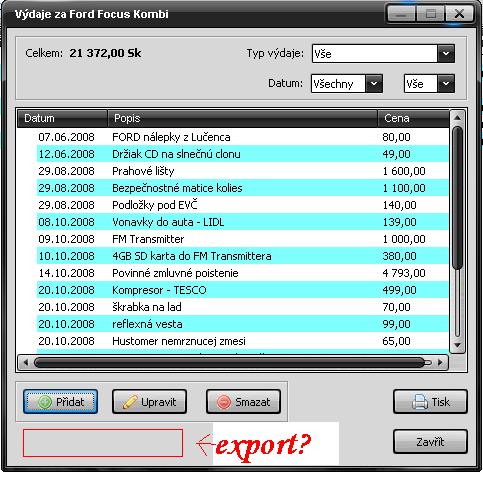The width and height of the screenshot is (483, 479).
Task: Select the reflexná vesta row
Action: tap(242, 324)
